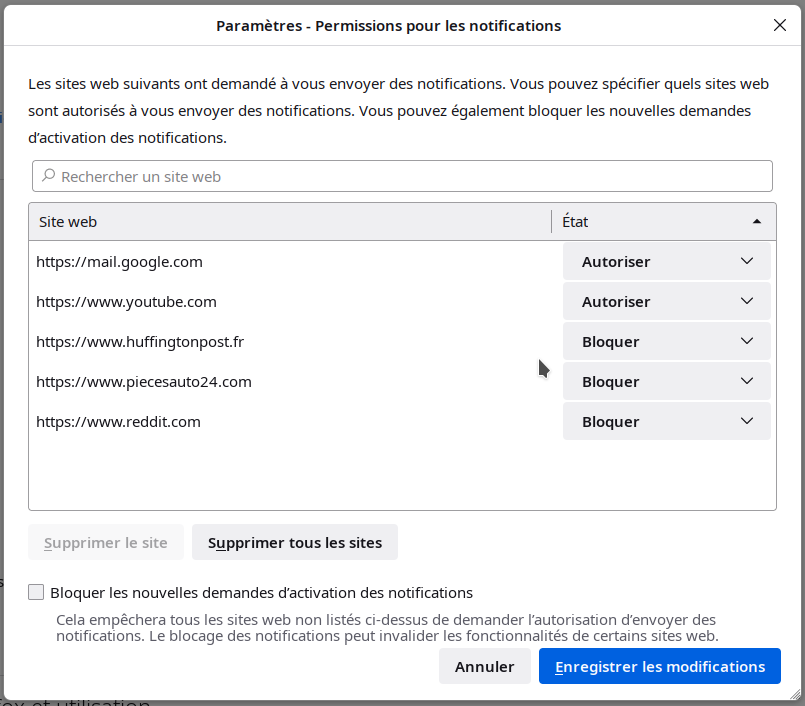Click Supprimer tous les sites button
805x706 pixels.
(295, 543)
